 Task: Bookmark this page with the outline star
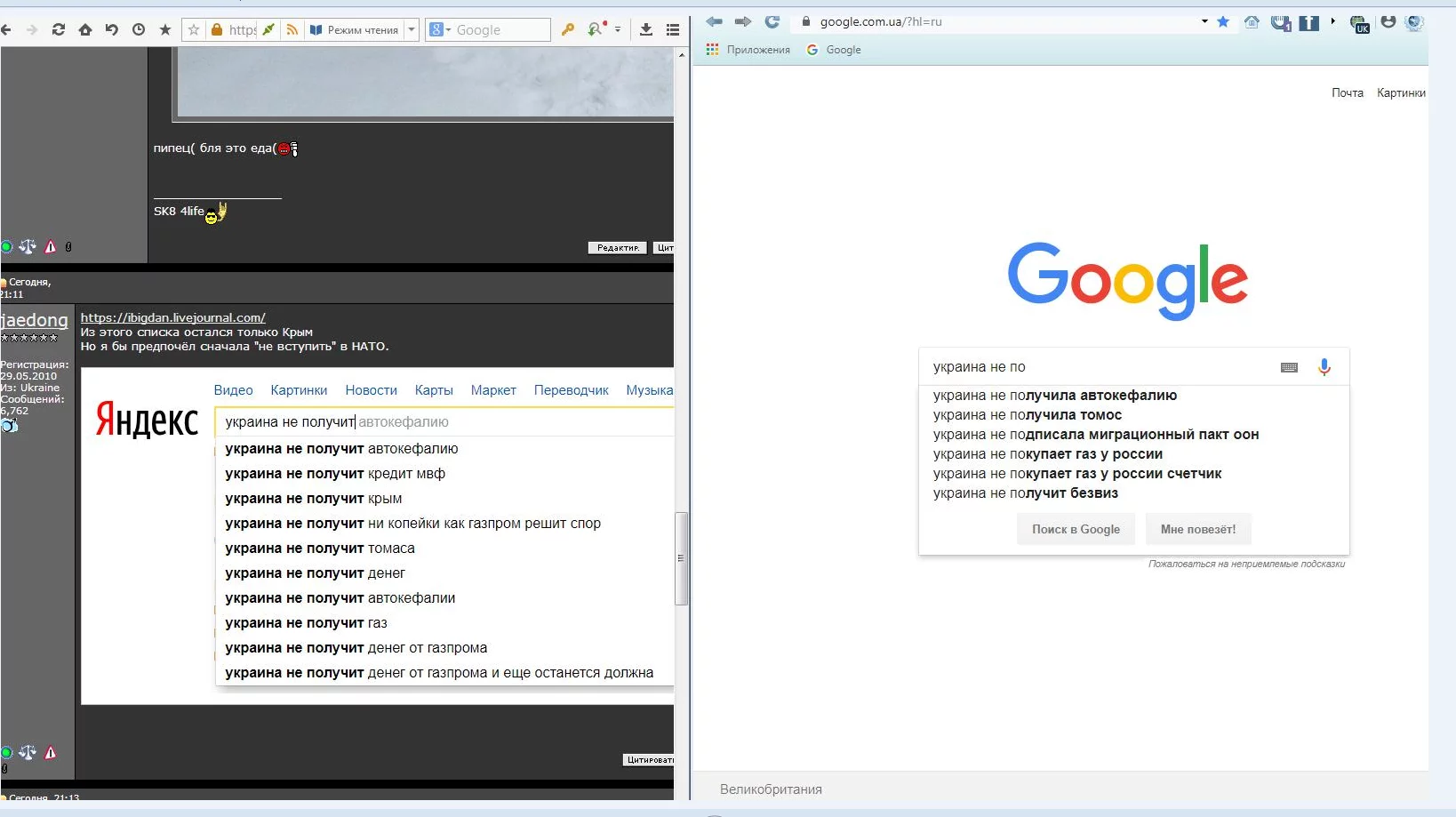pyautogui.click(x=194, y=30)
